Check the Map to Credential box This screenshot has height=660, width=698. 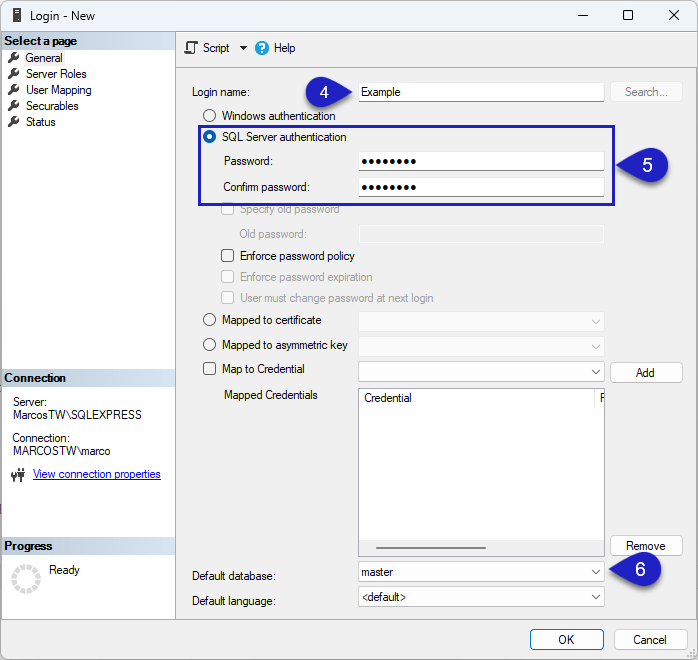coord(210,369)
